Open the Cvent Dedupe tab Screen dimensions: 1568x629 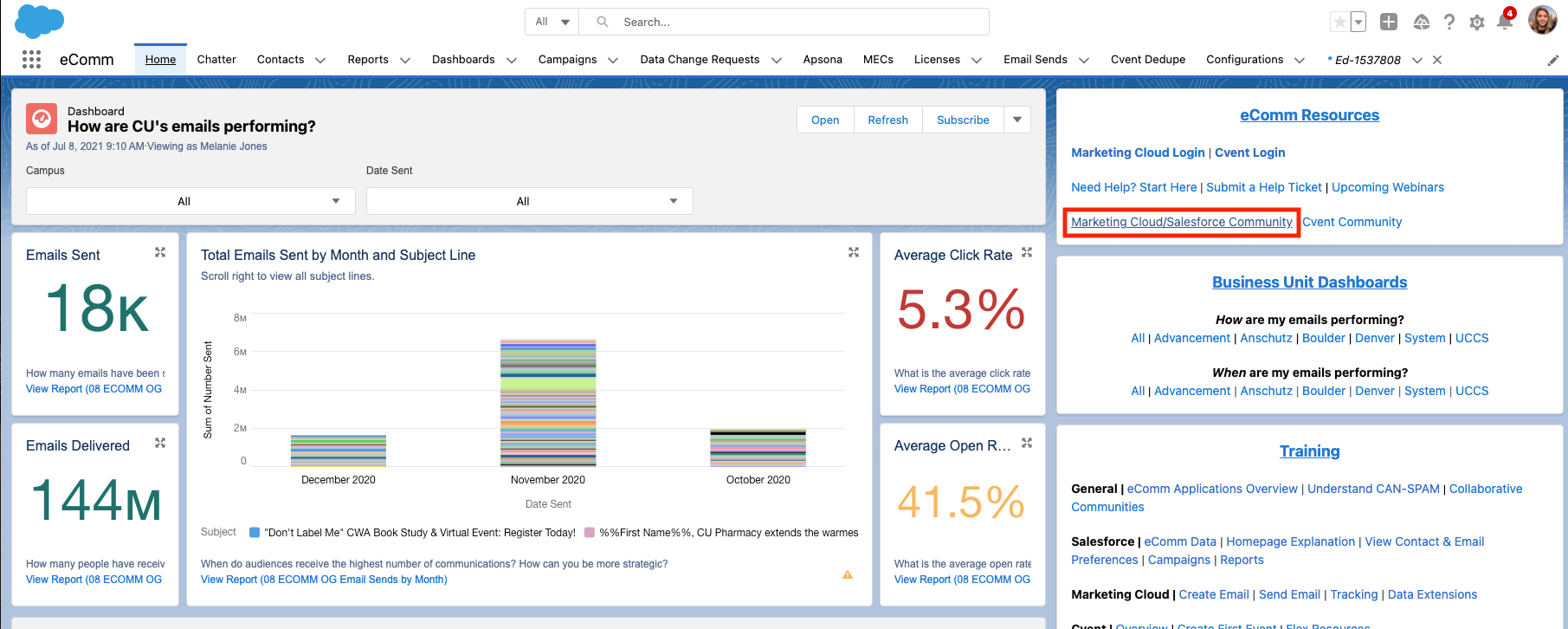coord(1148,59)
